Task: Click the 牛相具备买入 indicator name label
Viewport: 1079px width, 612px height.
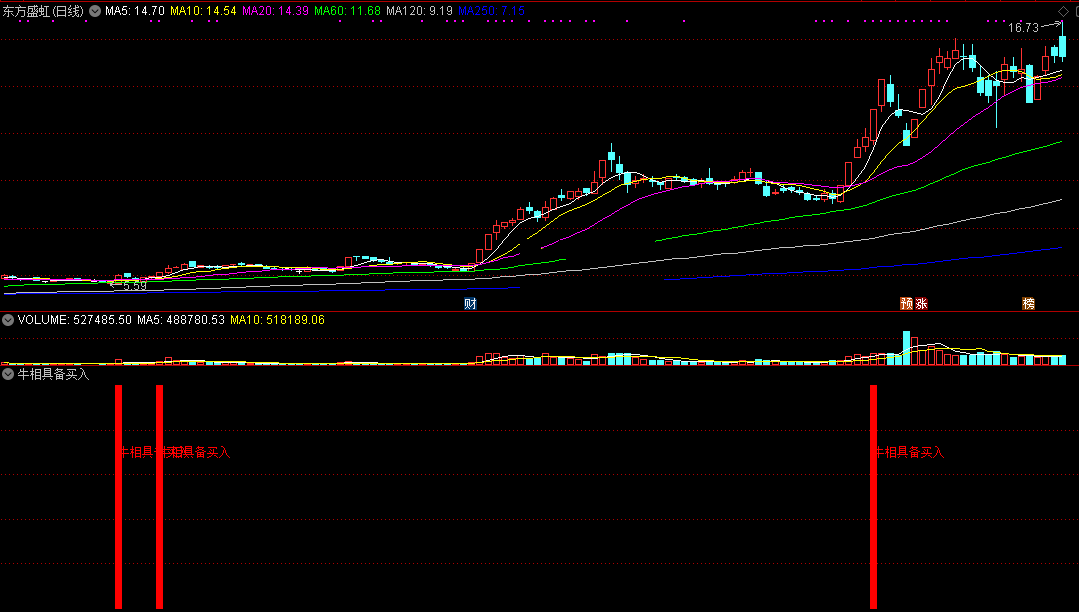Action: coord(53,374)
